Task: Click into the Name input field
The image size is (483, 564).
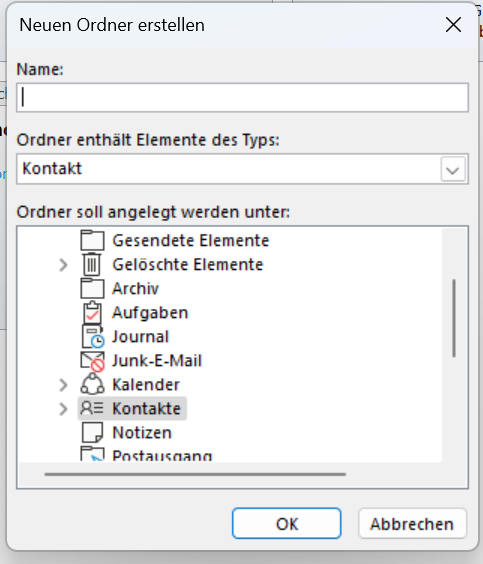Action: [x=242, y=97]
